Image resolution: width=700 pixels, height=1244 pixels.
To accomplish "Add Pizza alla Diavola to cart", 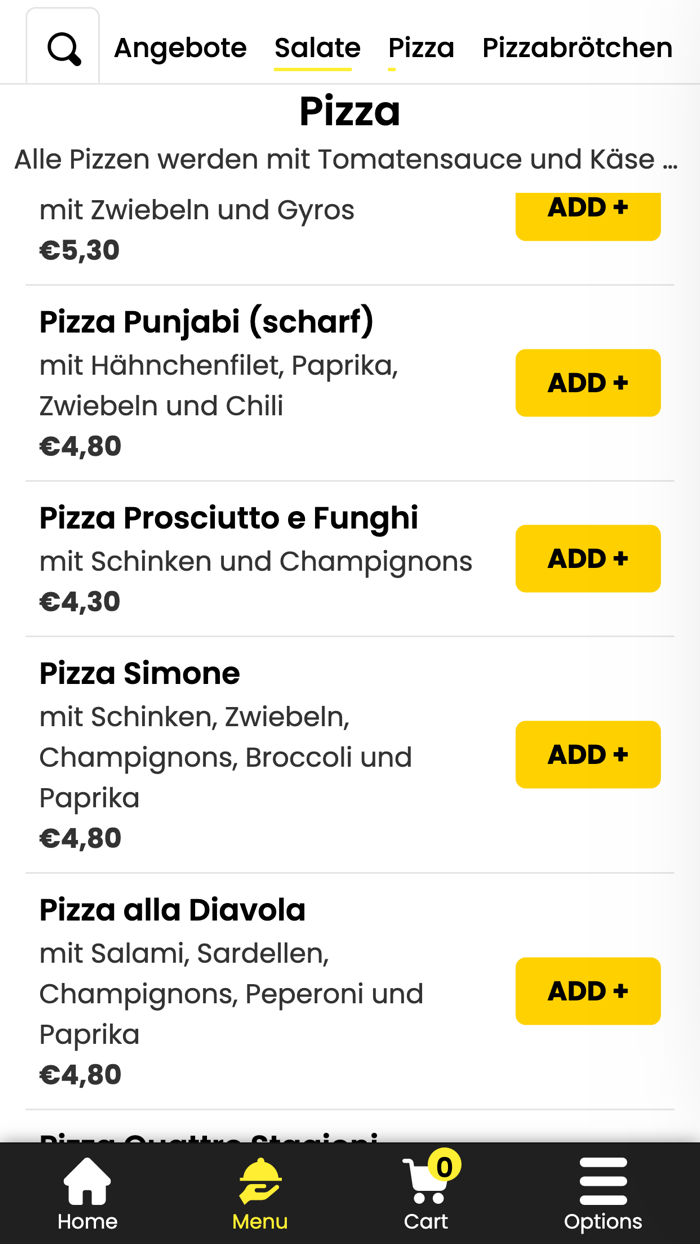I will pos(587,991).
